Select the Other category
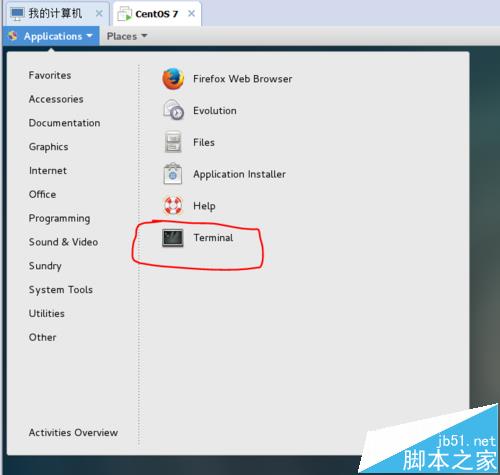This screenshot has height=475, width=500. [x=42, y=337]
